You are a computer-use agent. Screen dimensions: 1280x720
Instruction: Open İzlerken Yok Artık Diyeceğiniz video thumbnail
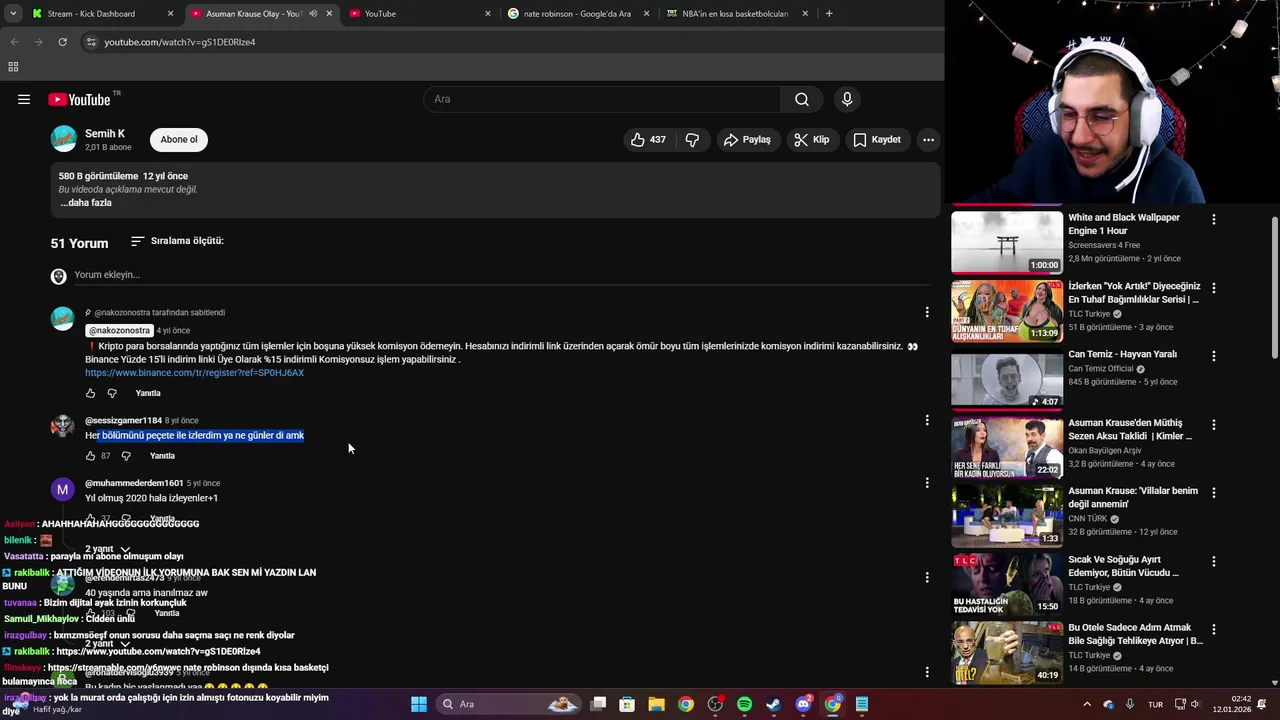pyautogui.click(x=1007, y=311)
